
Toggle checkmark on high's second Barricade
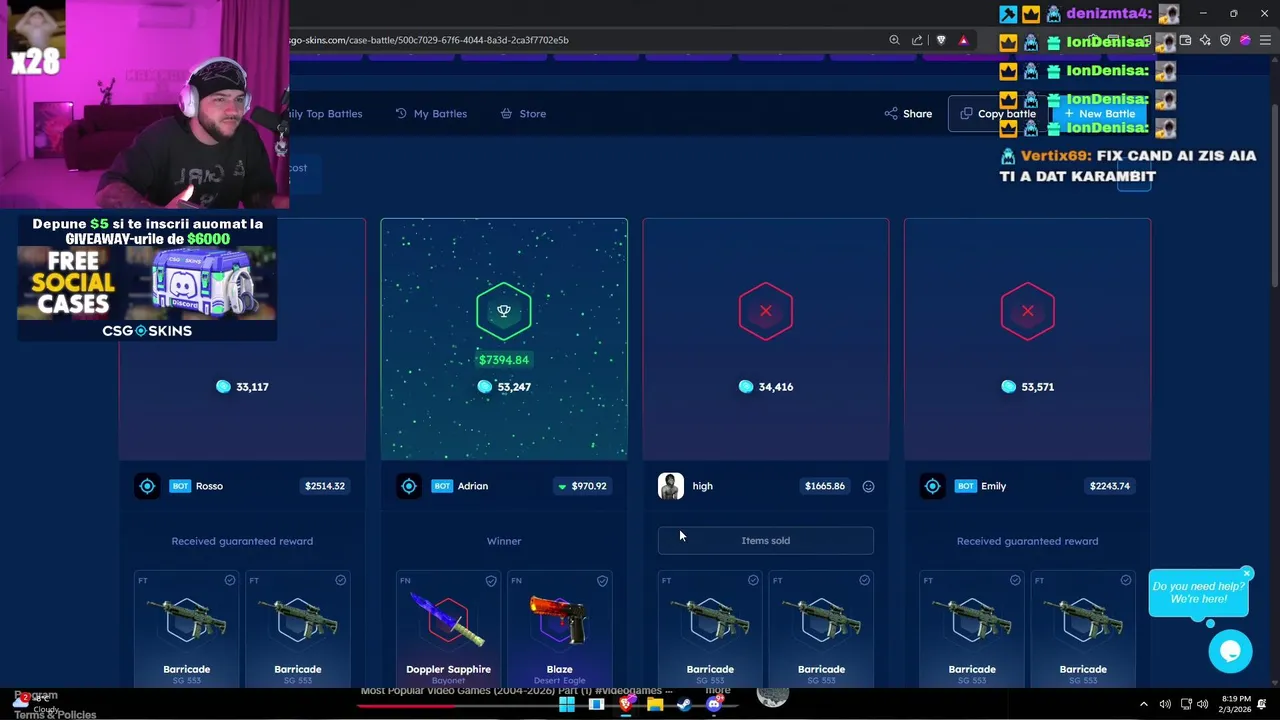pos(864,580)
